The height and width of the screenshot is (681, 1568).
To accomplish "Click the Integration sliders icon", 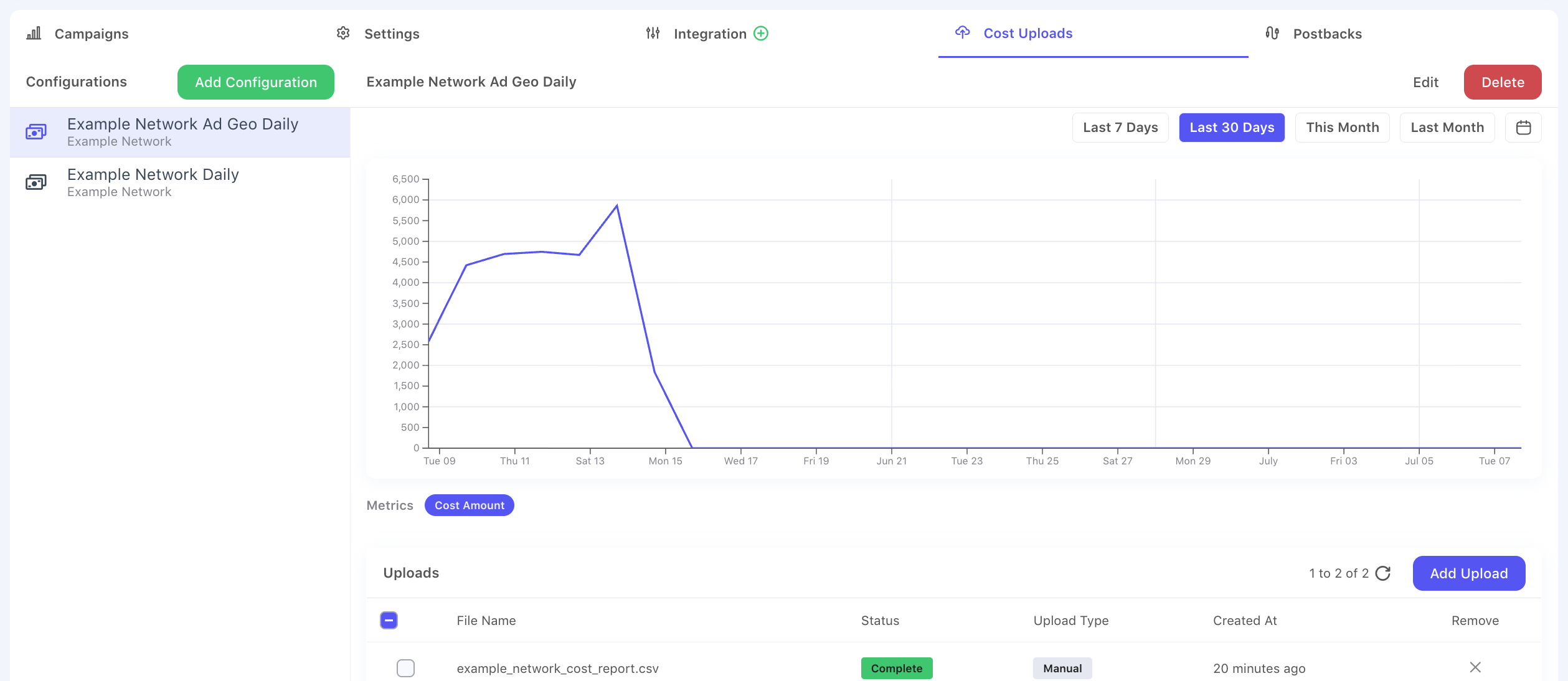I will coord(653,33).
